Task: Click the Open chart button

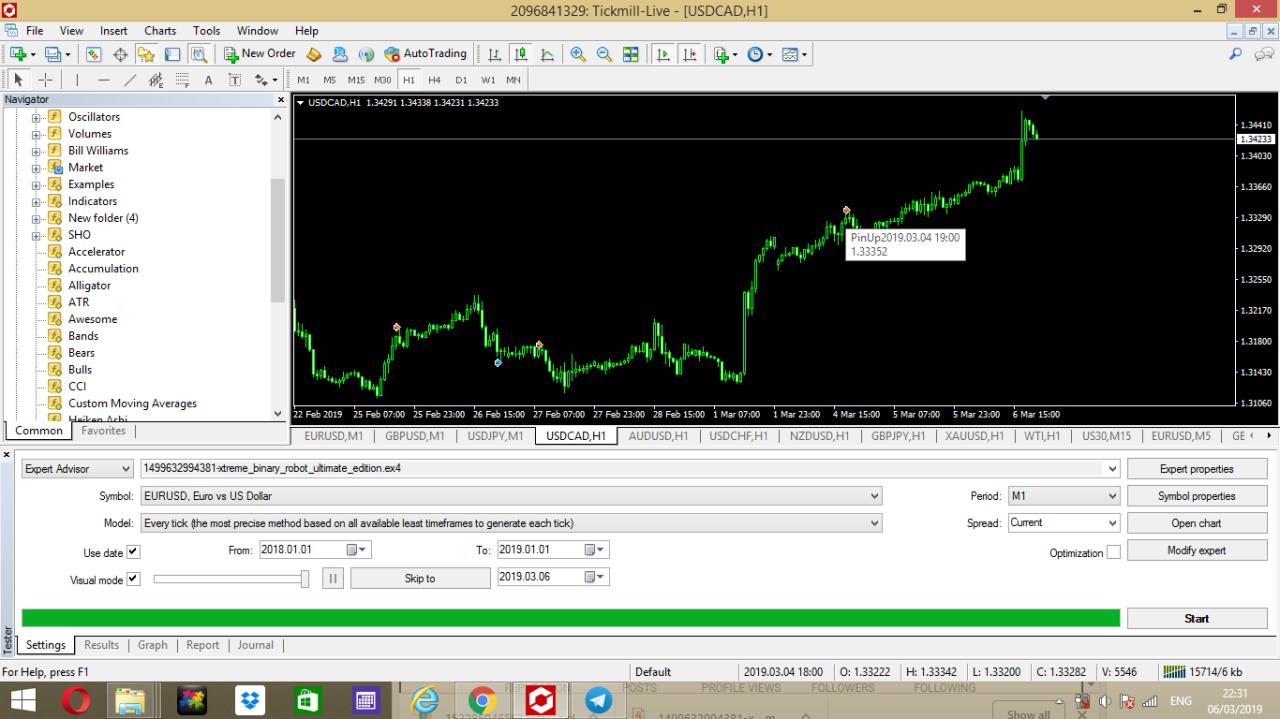Action: tap(1197, 523)
